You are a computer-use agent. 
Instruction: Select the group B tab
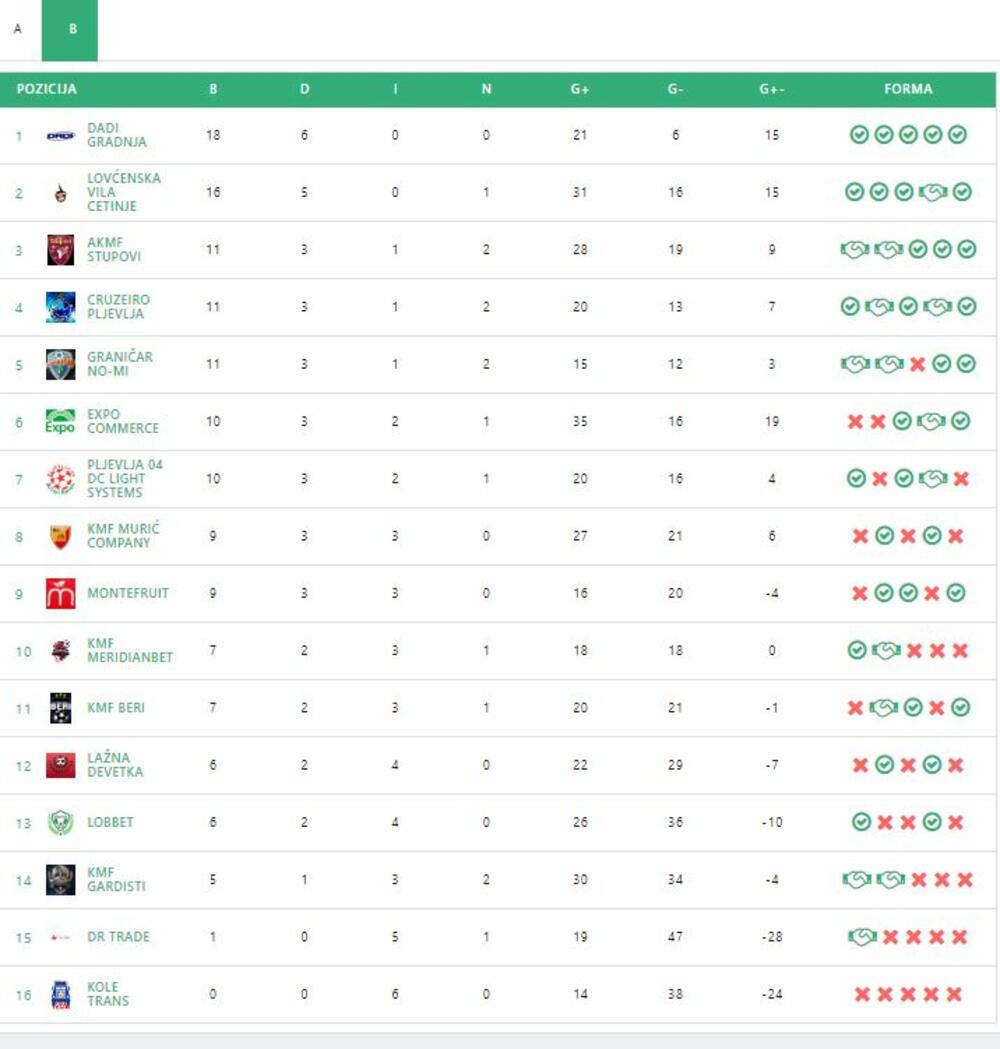(70, 30)
